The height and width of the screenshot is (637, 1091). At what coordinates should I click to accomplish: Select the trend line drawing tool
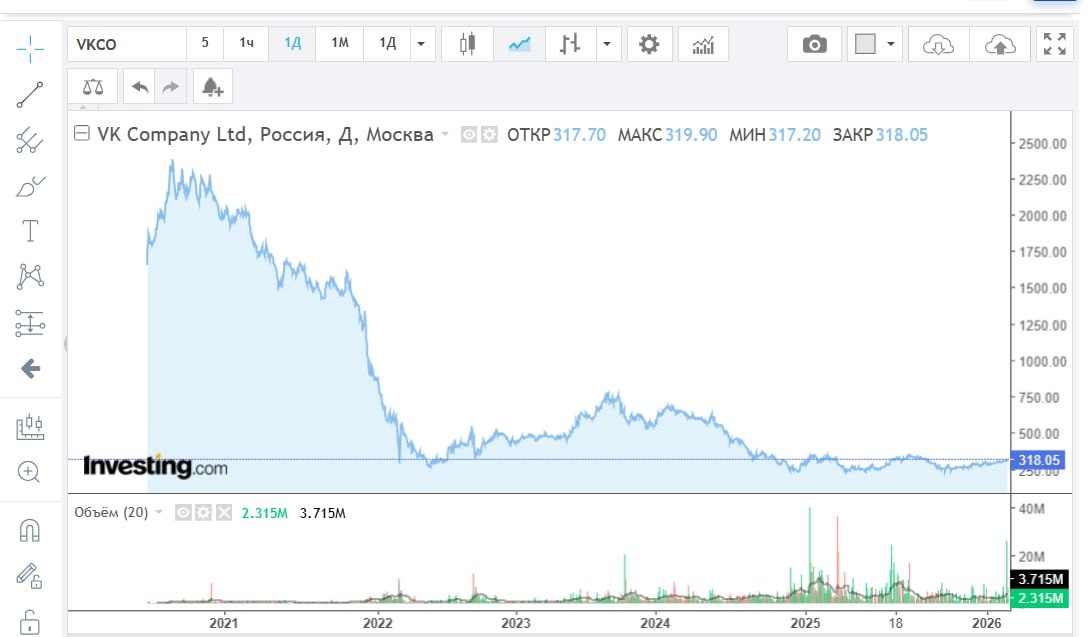pyautogui.click(x=30, y=95)
